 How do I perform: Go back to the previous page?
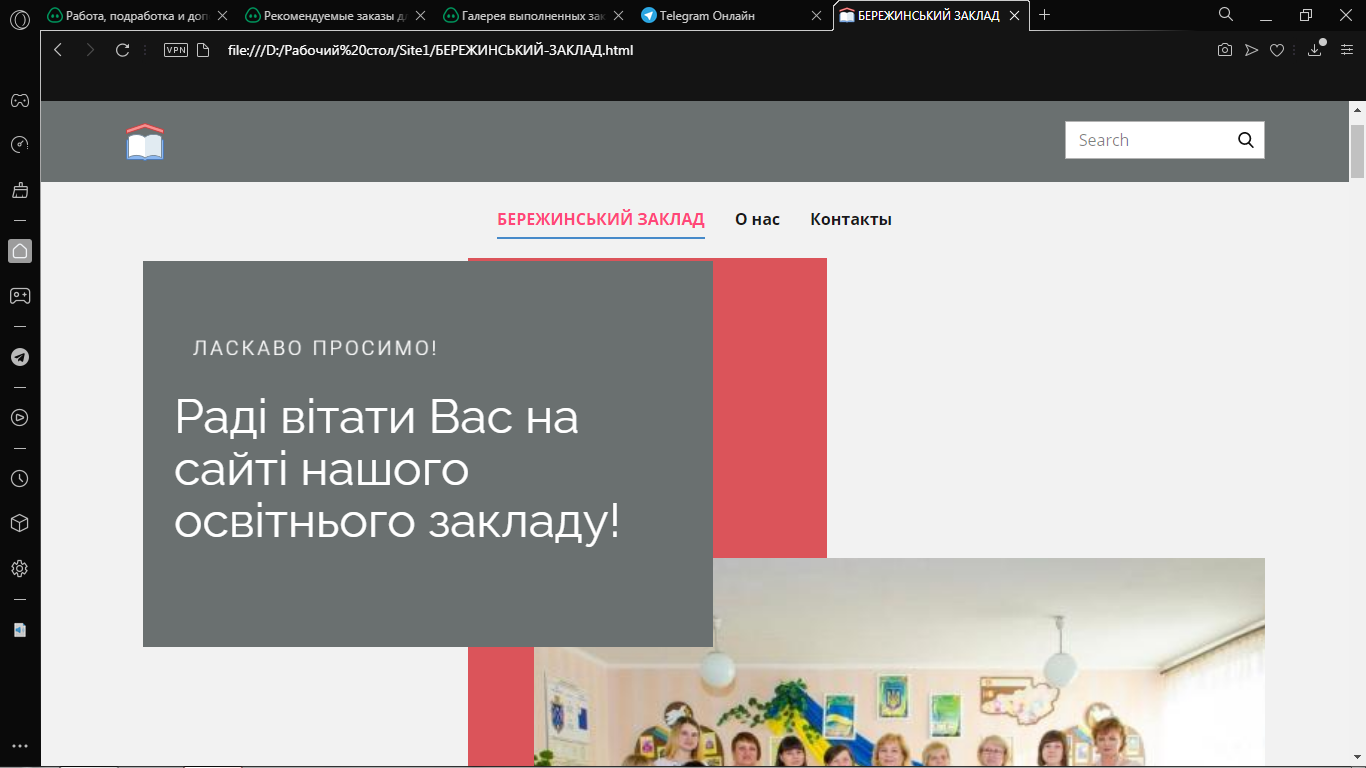(x=58, y=50)
